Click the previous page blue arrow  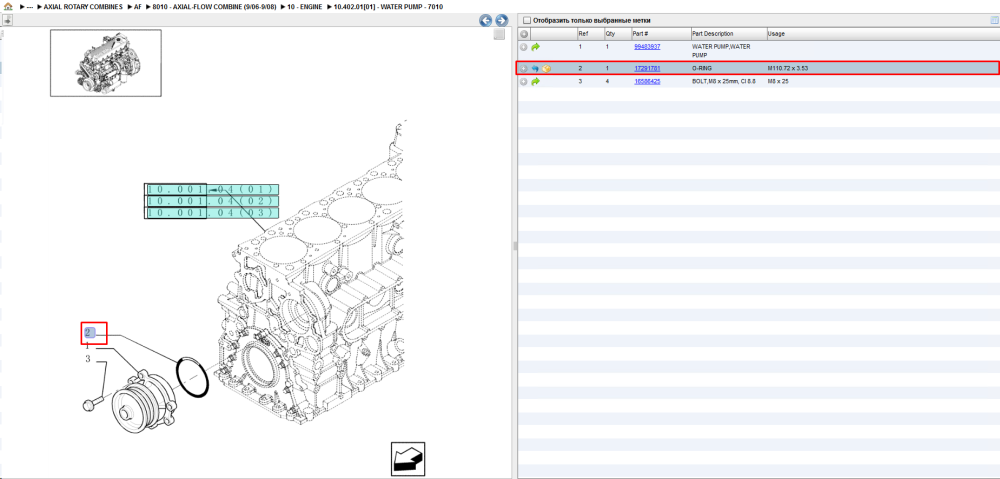(x=486, y=20)
